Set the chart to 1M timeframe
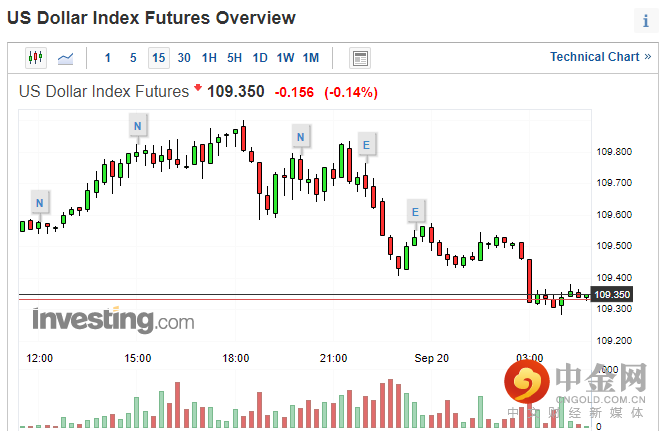 pyautogui.click(x=311, y=58)
